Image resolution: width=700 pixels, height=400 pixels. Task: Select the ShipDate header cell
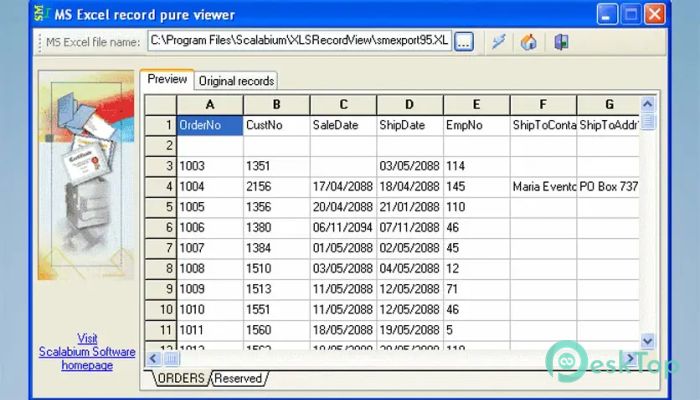[410, 125]
